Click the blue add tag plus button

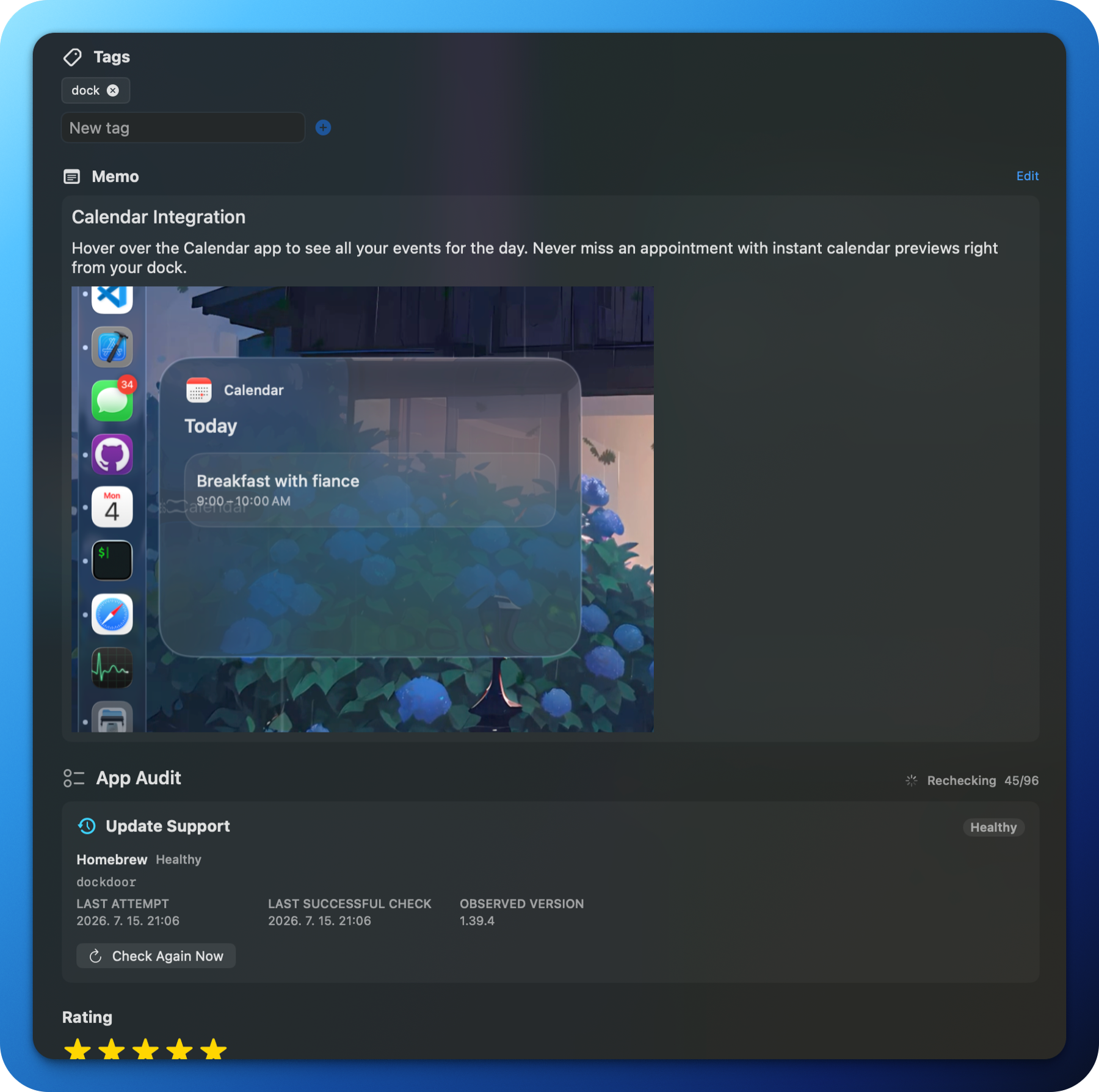[323, 128]
